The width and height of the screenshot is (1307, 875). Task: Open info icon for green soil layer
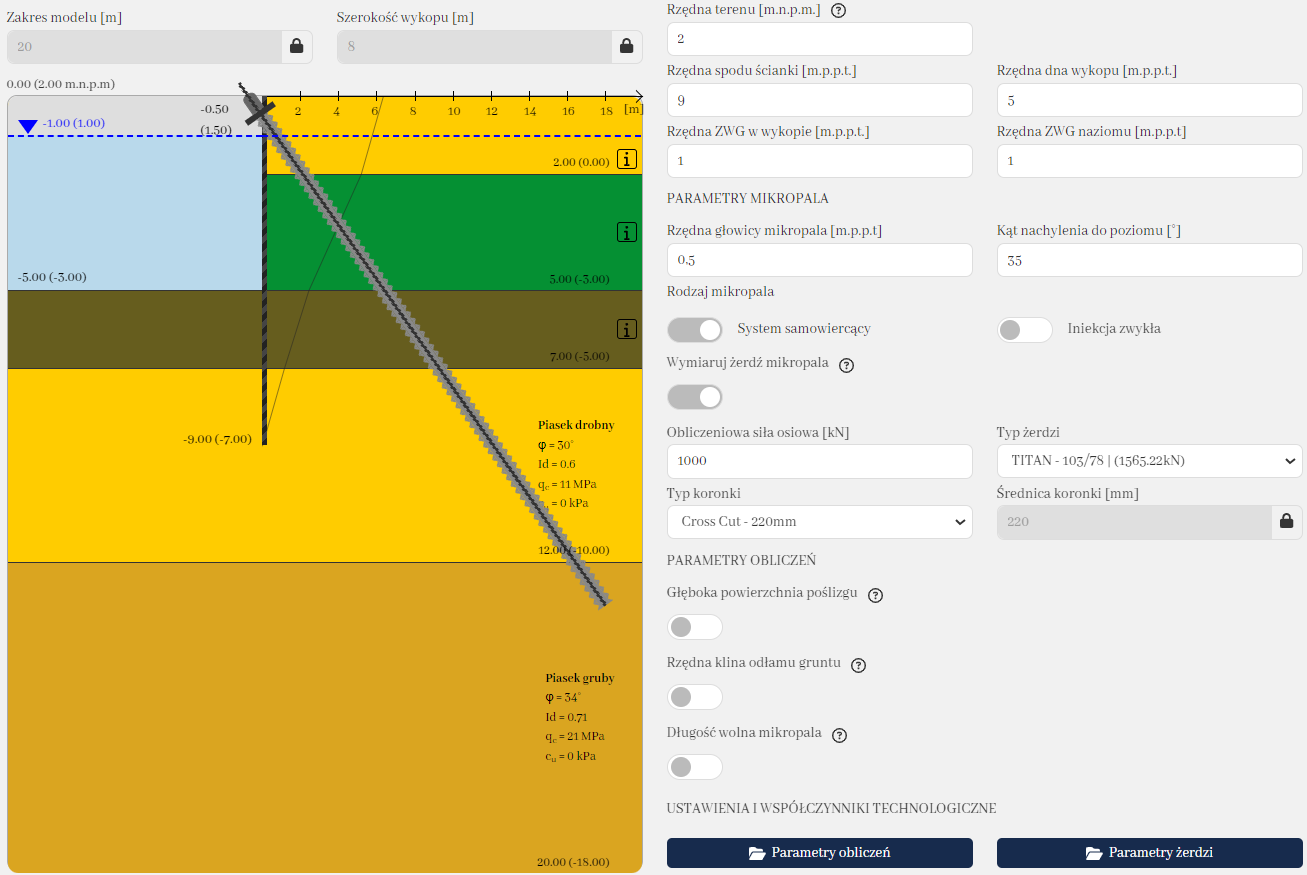[x=627, y=233]
